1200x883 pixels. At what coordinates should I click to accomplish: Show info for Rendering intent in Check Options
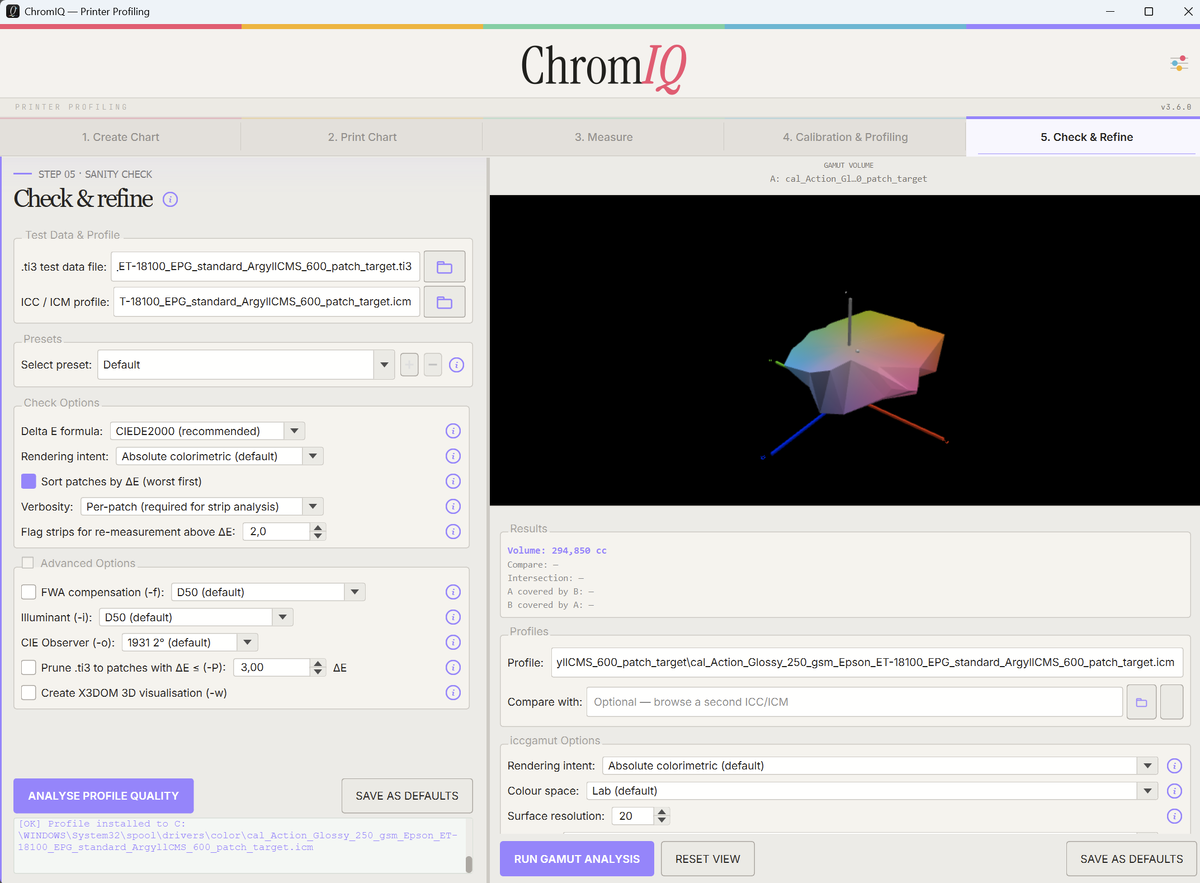click(x=452, y=456)
